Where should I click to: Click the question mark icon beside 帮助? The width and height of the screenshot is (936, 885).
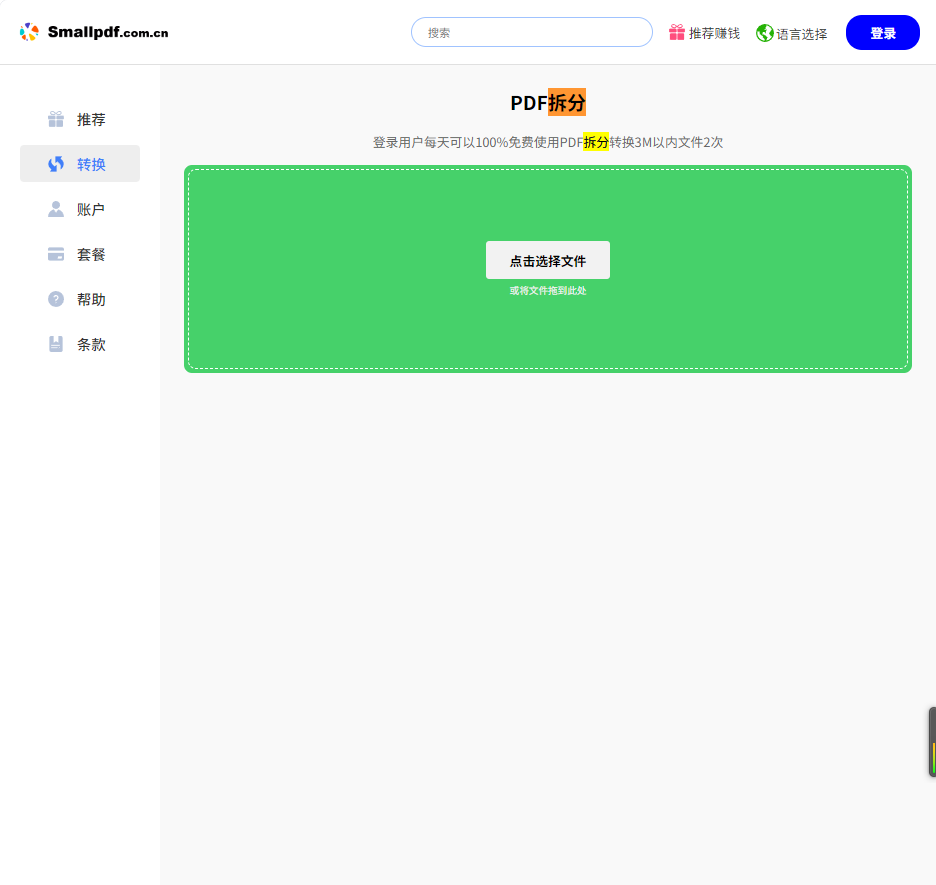tap(56, 299)
